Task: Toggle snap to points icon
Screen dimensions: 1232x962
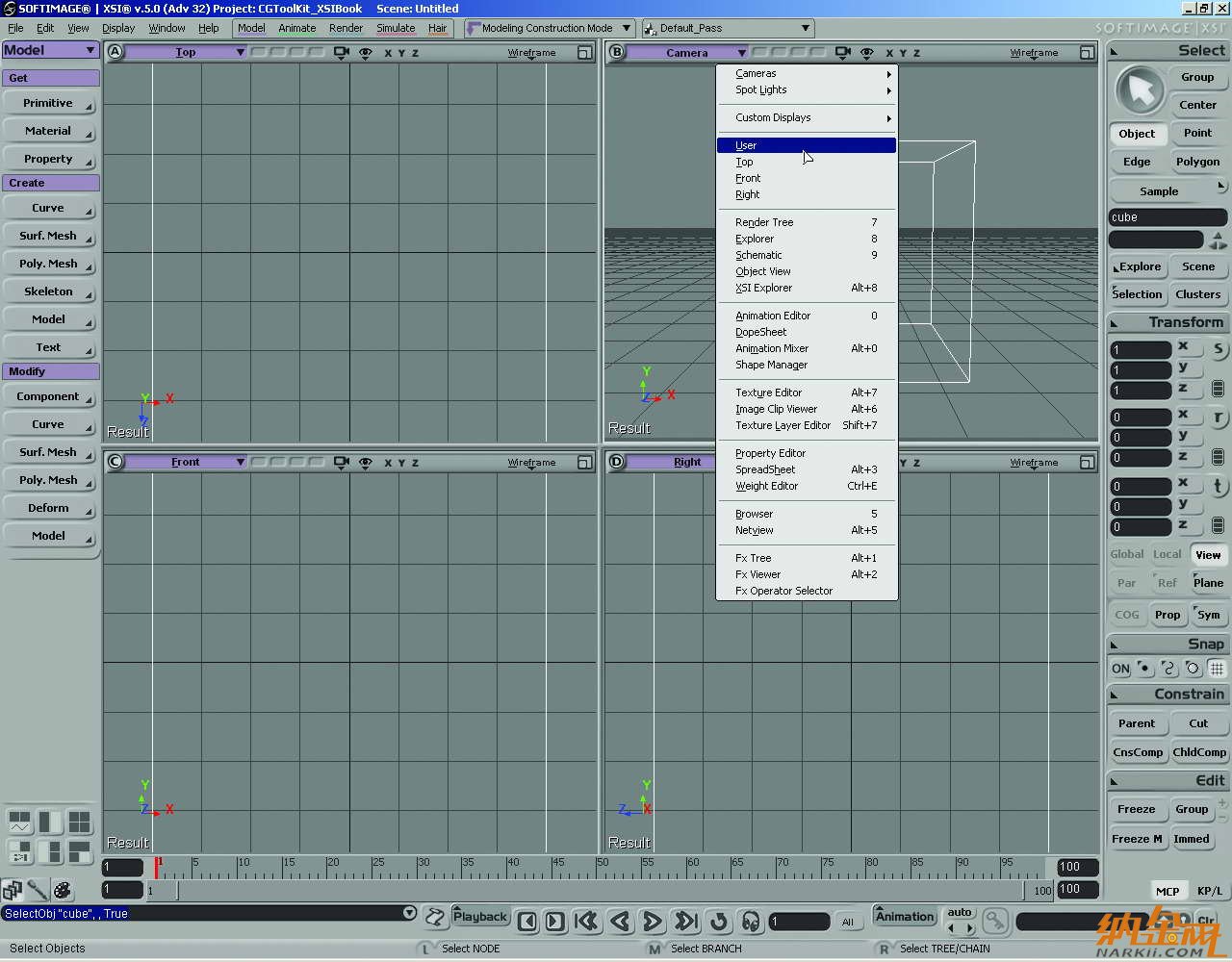Action: (1144, 669)
